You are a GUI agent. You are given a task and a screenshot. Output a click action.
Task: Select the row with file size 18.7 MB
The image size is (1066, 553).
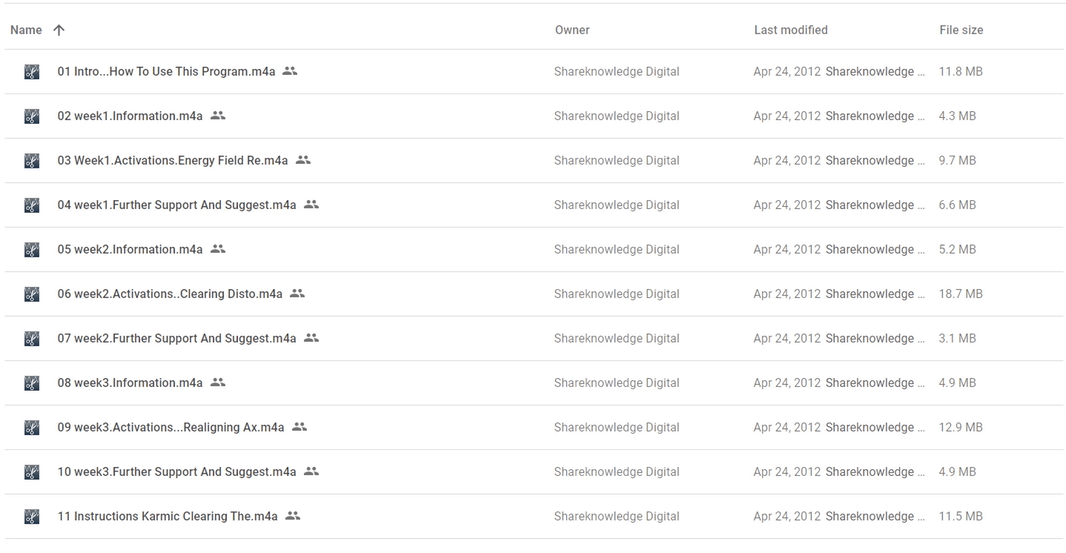(x=534, y=294)
